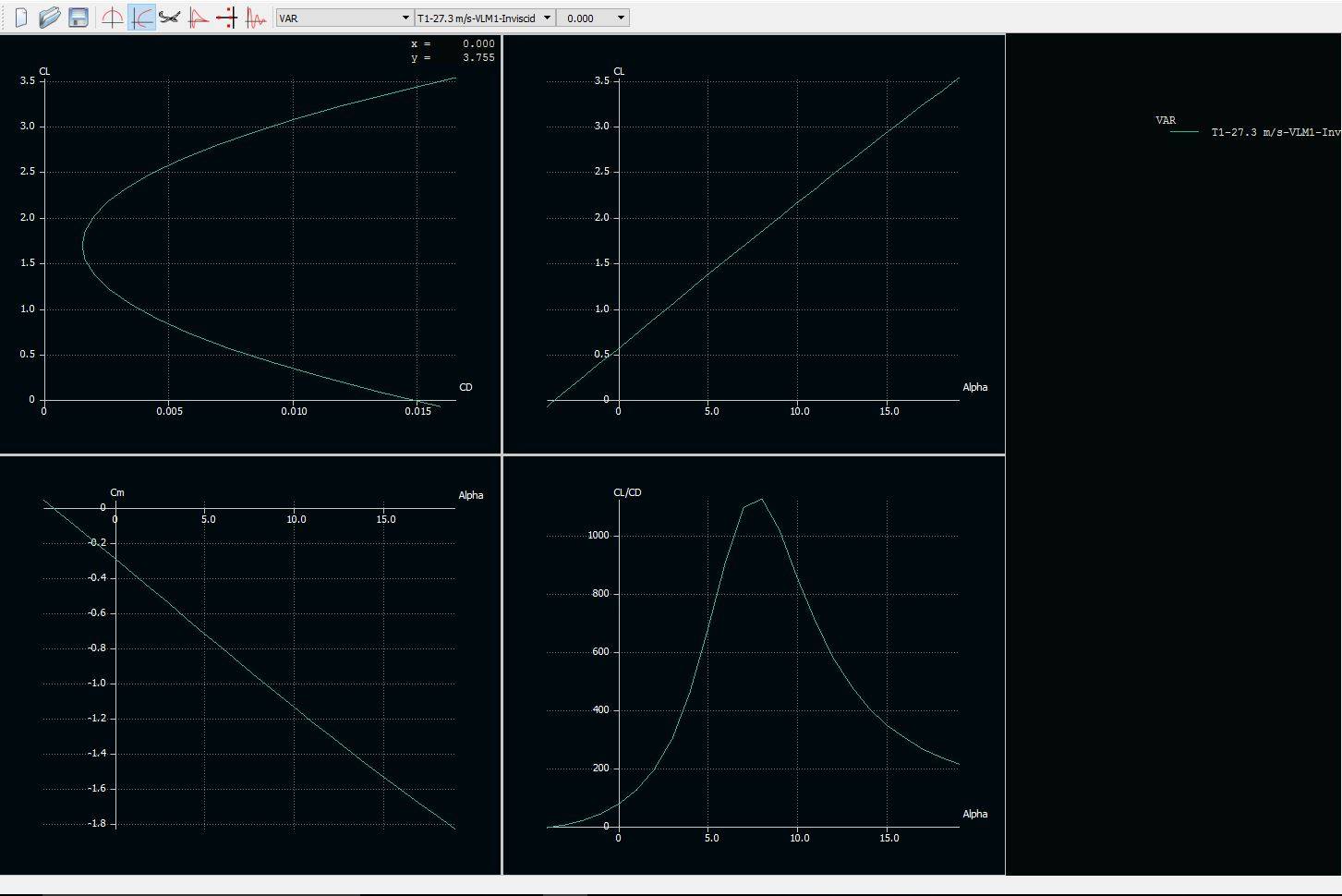Viewport: 1342px width, 896px height.
Task: Select the highlighted Polar view tool
Action: 140,17
